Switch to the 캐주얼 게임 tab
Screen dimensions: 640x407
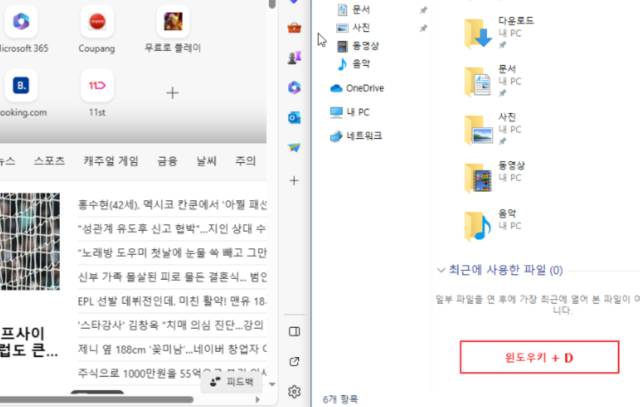[x=110, y=160]
